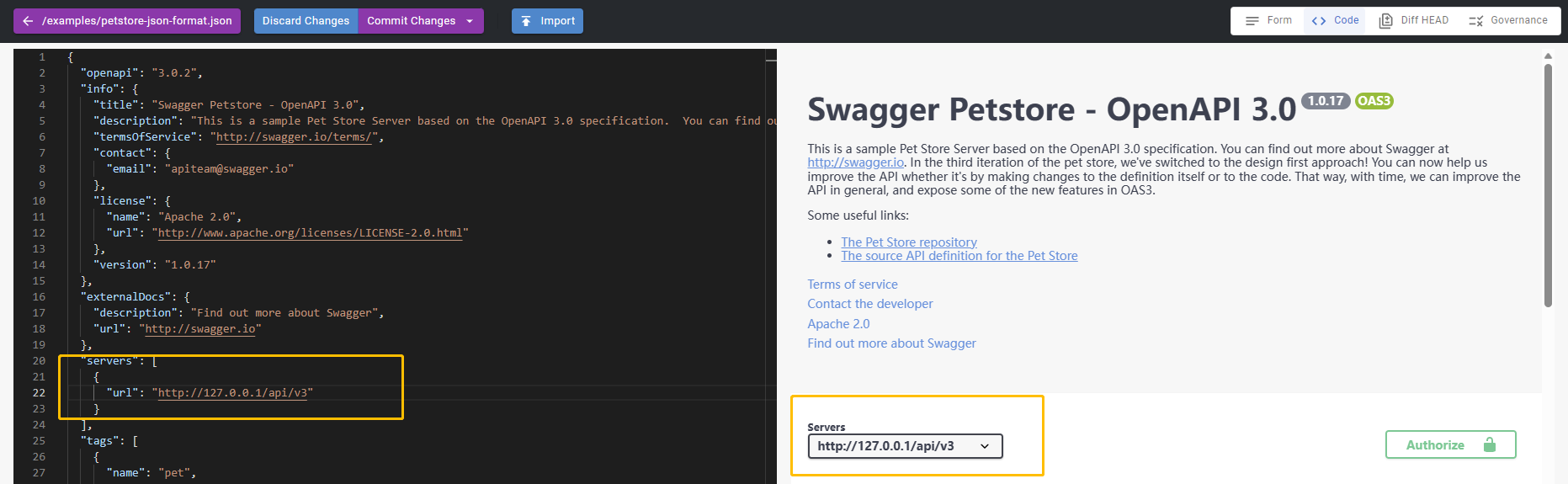Click the Code angle-brackets icon
Viewport: 1568px width, 484px height.
1319,21
